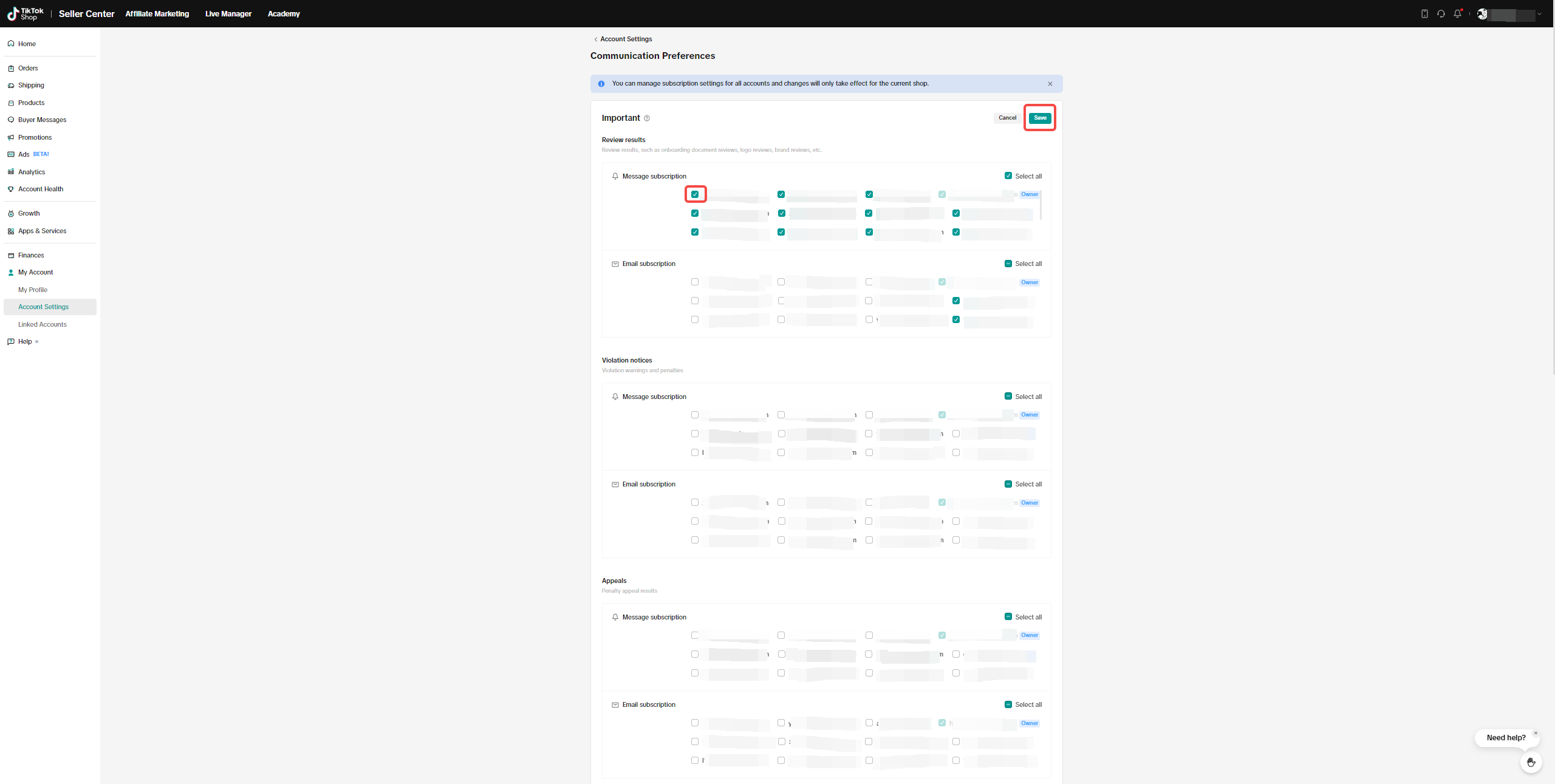Open the chat assistant floating icon
The image size is (1555, 784).
coord(1531,762)
